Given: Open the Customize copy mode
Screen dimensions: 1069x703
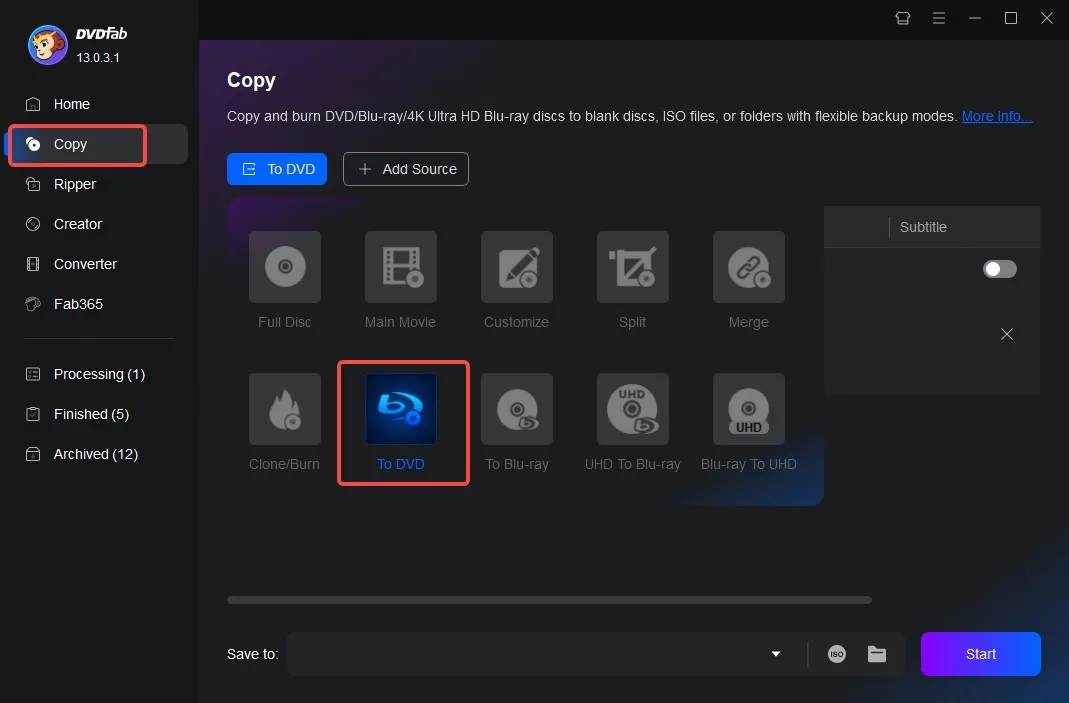Looking at the screenshot, I should (x=516, y=281).
